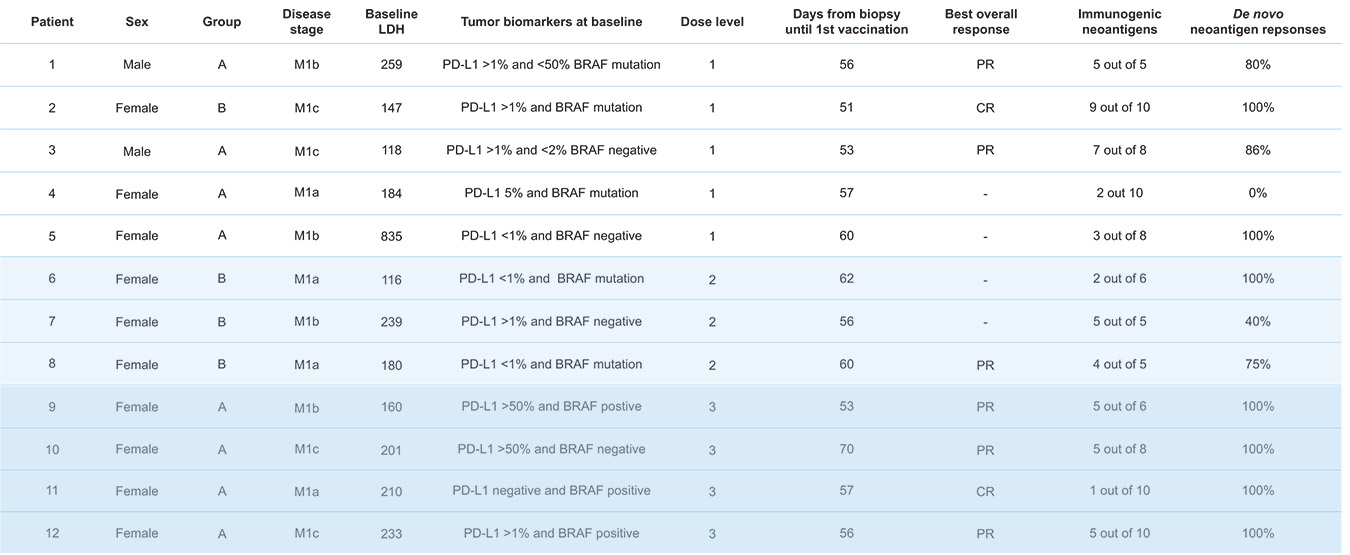This screenshot has height=555, width=1350.
Task: Select the "Days from biopsy until 1st vaccination" header
Action: (850, 22)
